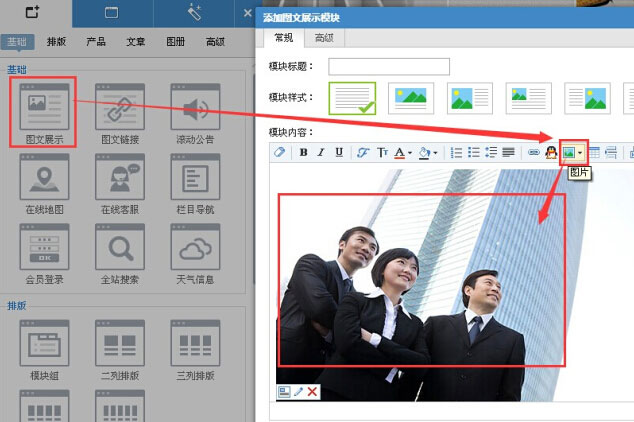Toggle bold formatting
Viewport: 634px width, 422px height.
point(303,152)
